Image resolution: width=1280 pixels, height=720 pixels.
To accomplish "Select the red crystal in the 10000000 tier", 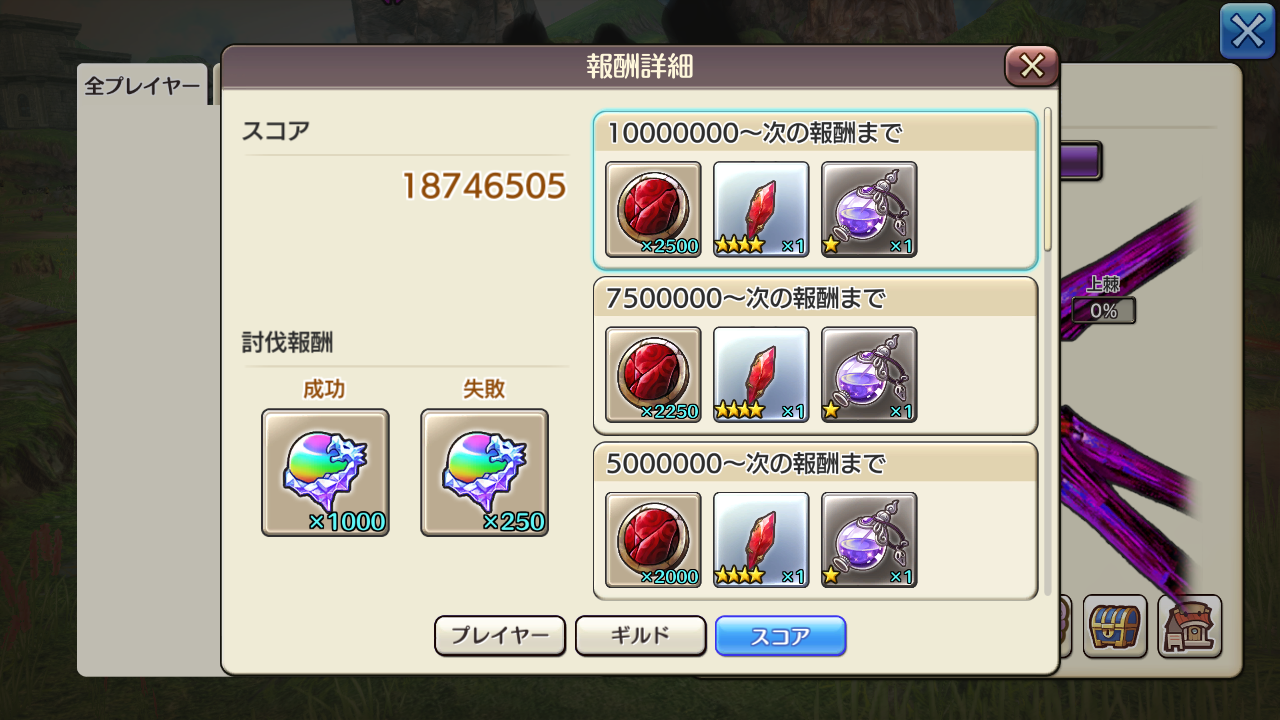I will [761, 209].
